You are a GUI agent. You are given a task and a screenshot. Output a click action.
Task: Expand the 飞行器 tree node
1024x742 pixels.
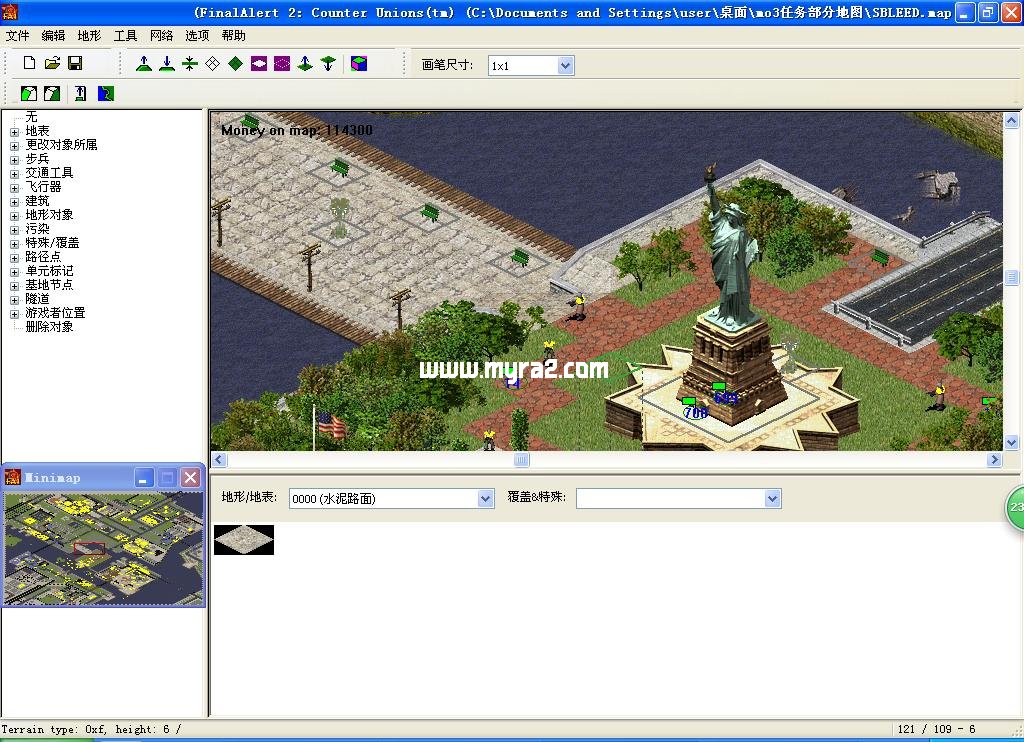pyautogui.click(x=14, y=188)
